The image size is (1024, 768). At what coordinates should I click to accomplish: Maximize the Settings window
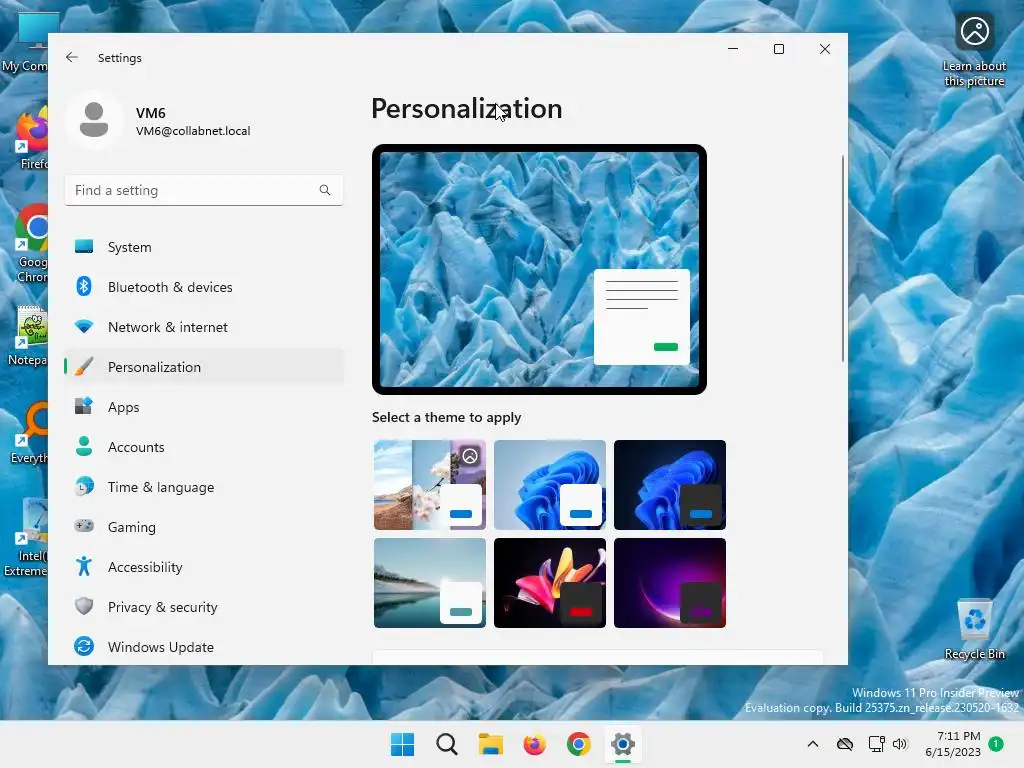[x=778, y=49]
